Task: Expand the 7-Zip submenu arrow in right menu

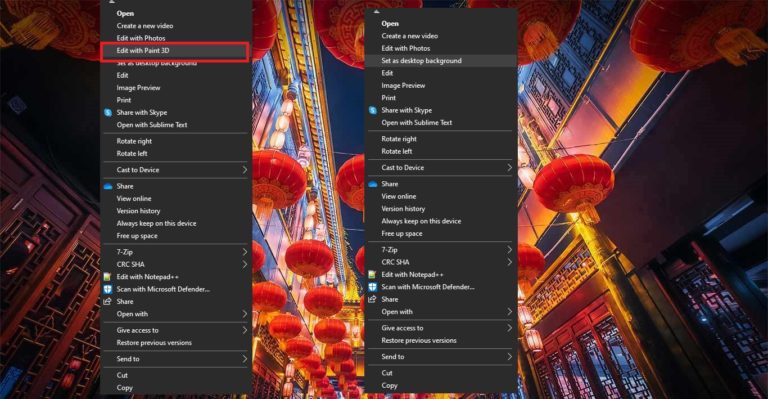Action: (x=509, y=250)
